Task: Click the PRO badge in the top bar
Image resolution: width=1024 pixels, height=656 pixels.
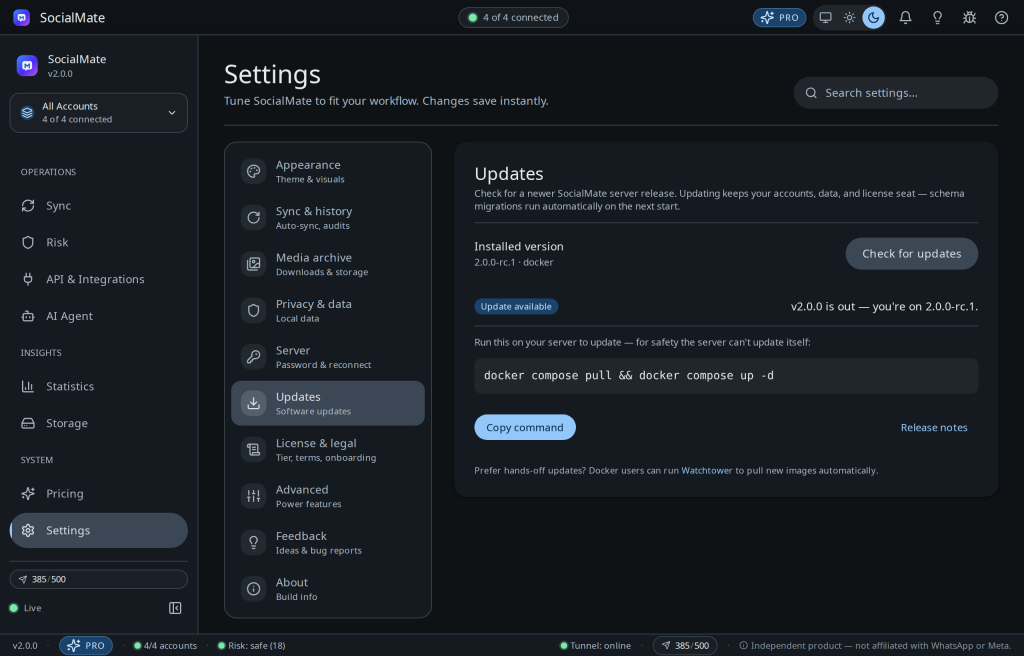Action: pos(779,18)
